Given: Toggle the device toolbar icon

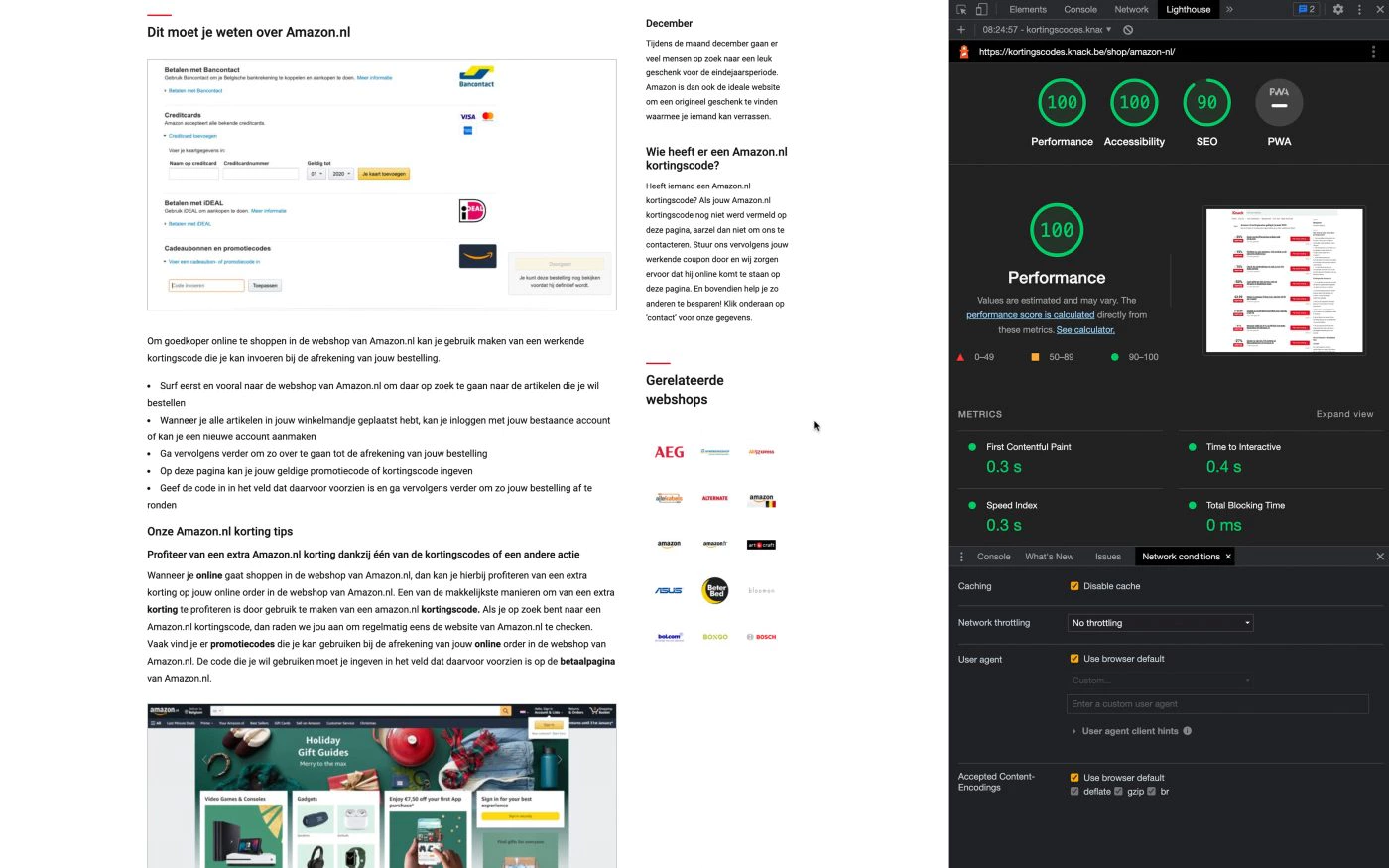Looking at the screenshot, I should tap(981, 9).
